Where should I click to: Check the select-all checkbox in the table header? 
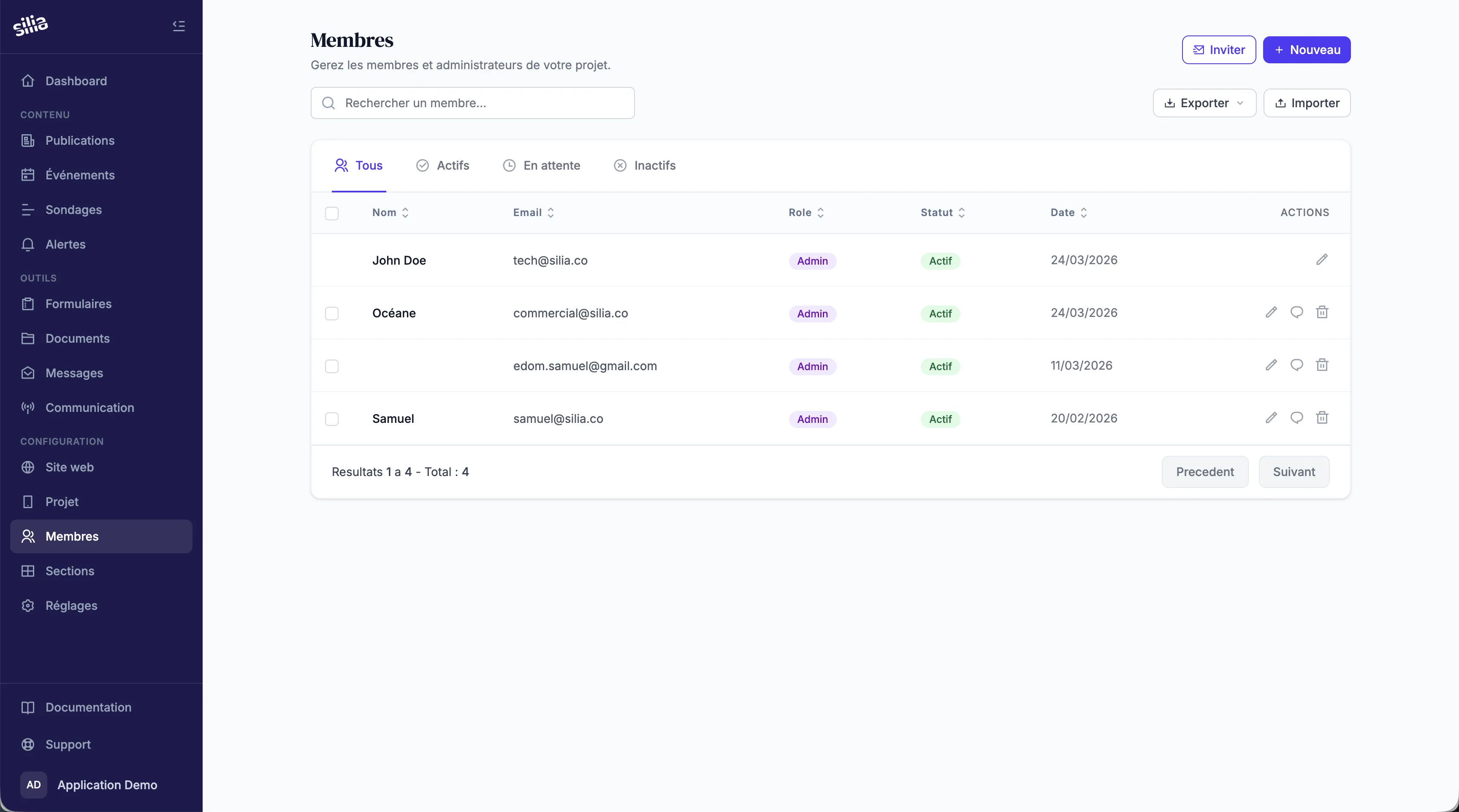click(332, 214)
